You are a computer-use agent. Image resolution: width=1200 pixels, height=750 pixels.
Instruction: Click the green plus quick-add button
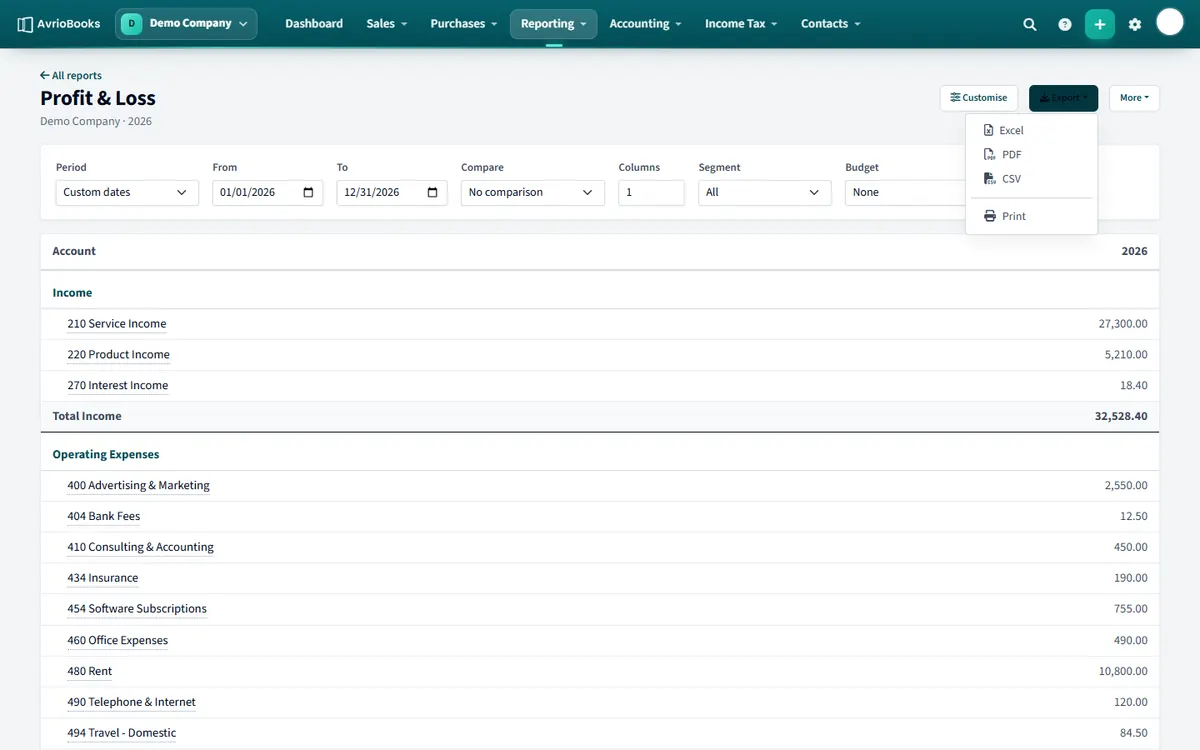1100,24
